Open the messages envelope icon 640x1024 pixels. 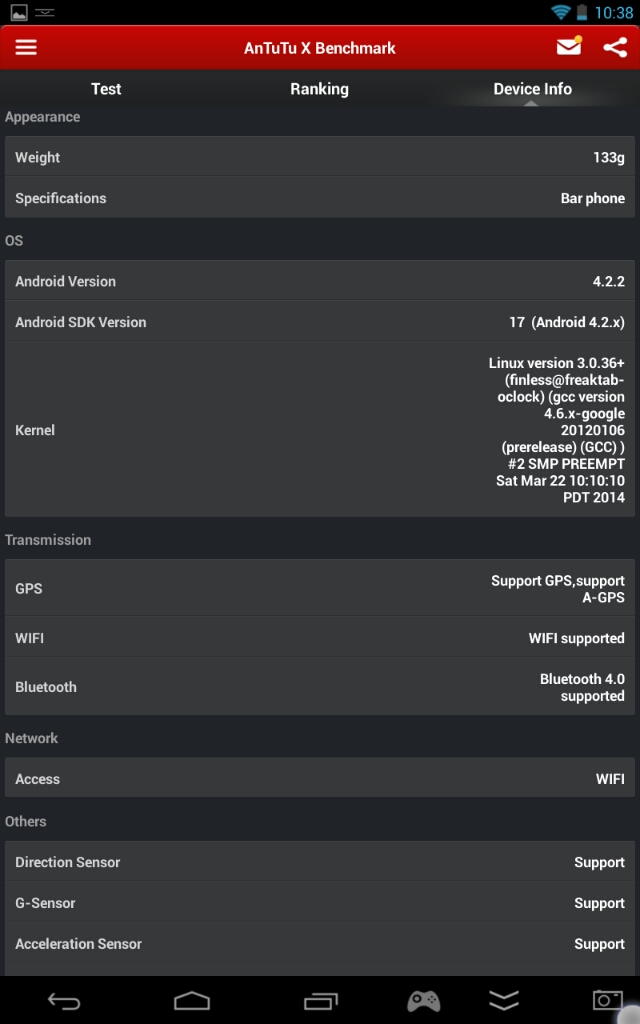[x=569, y=47]
